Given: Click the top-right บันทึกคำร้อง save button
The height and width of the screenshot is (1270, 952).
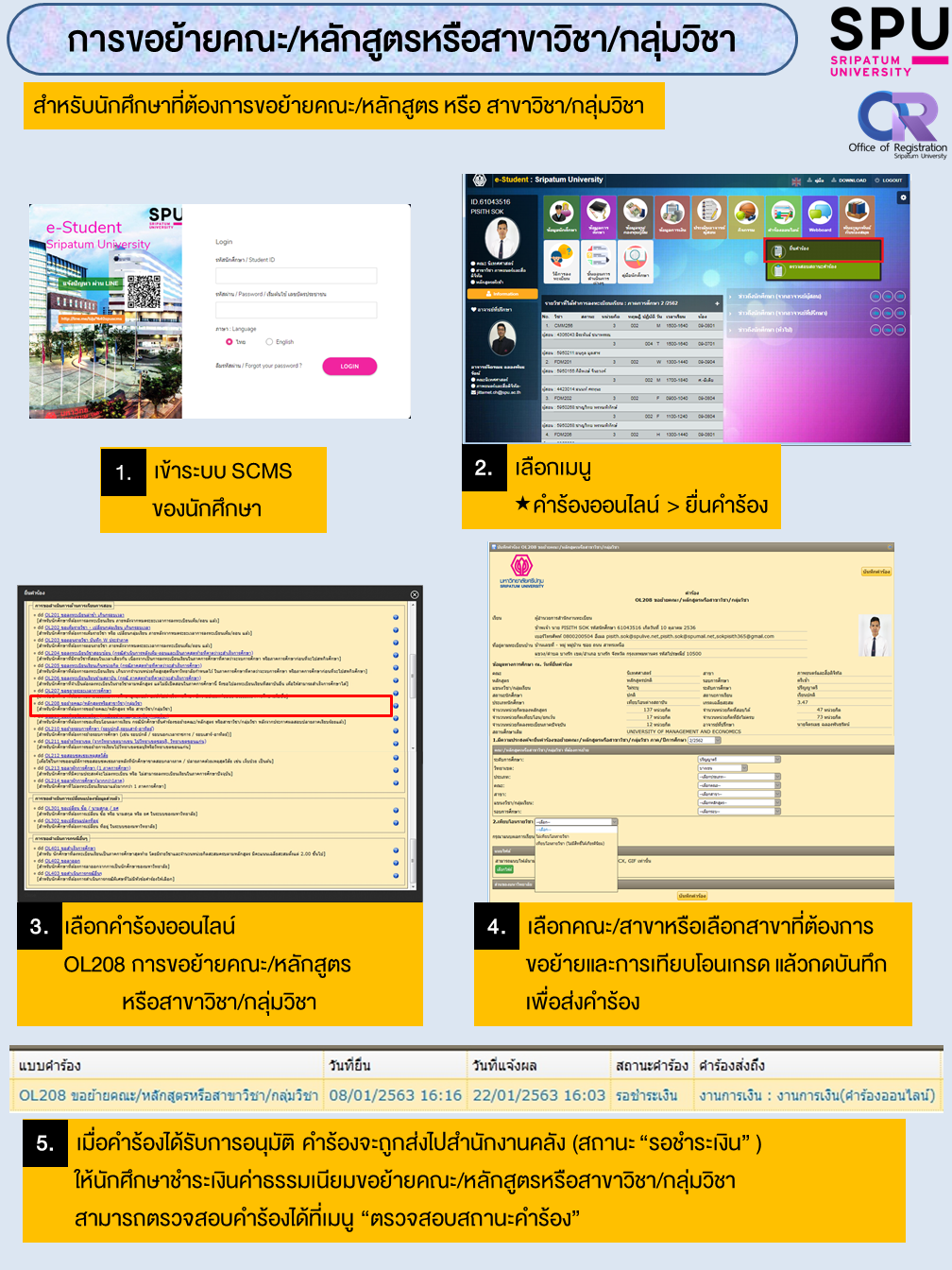Looking at the screenshot, I should point(876,572).
